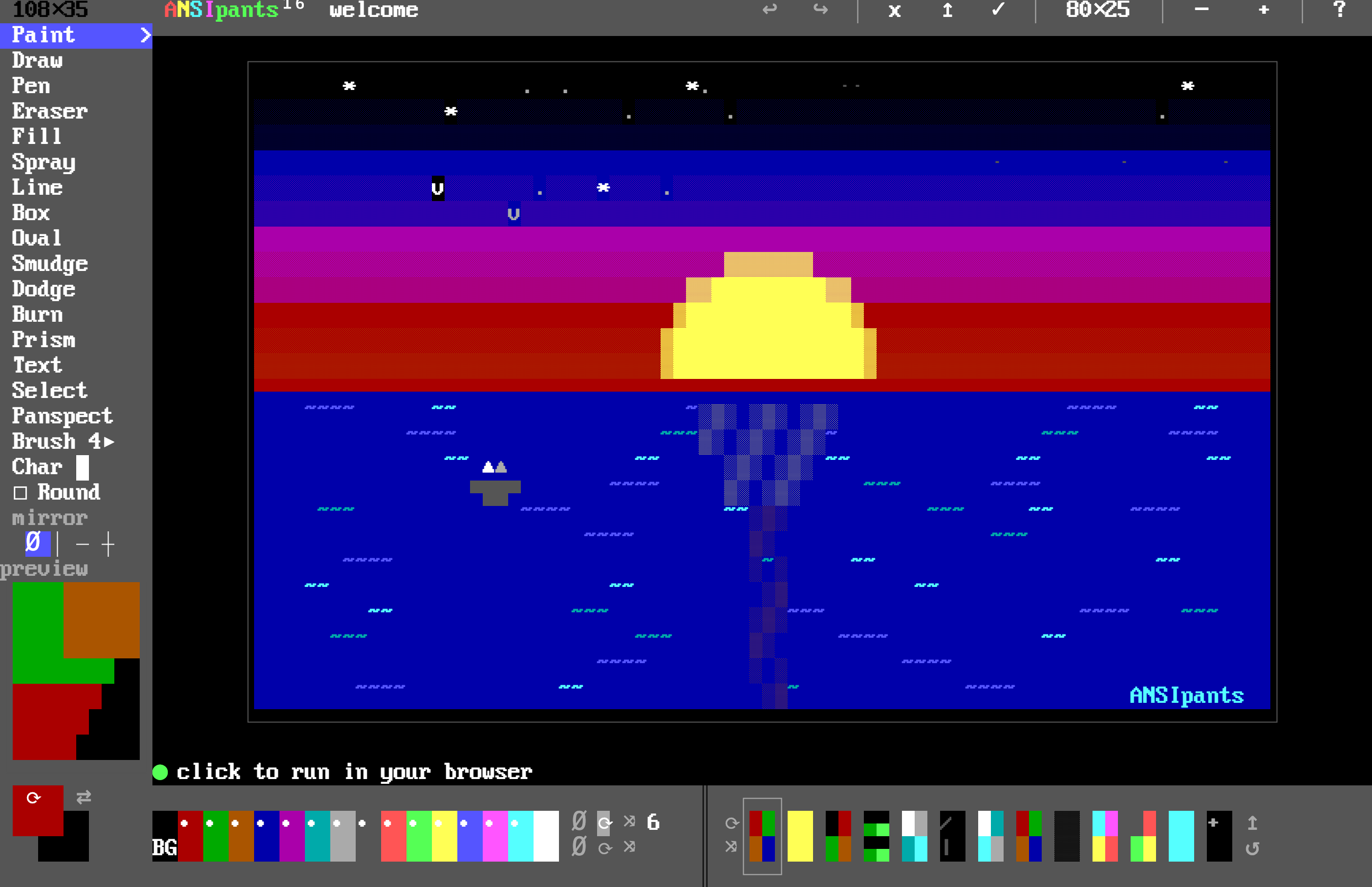Click the brush preview thumbnail
This screenshot has height=887, width=1372.
click(76, 671)
